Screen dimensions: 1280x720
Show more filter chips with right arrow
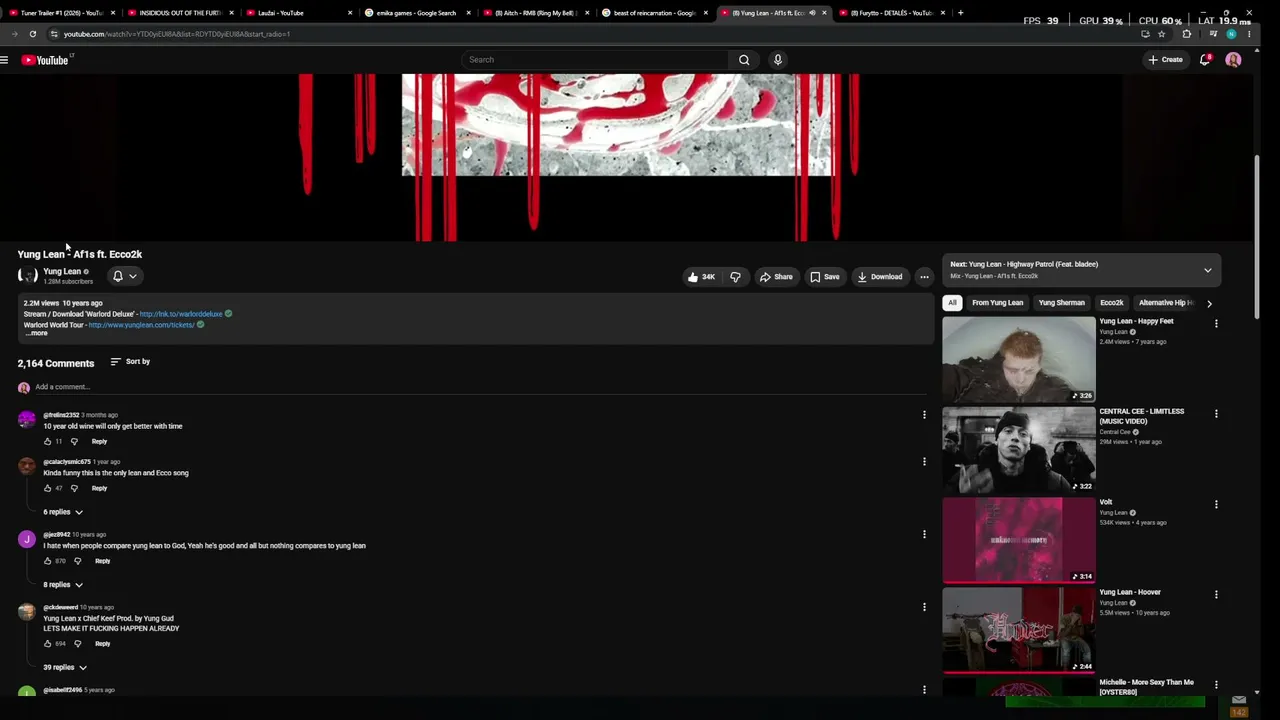point(1209,303)
